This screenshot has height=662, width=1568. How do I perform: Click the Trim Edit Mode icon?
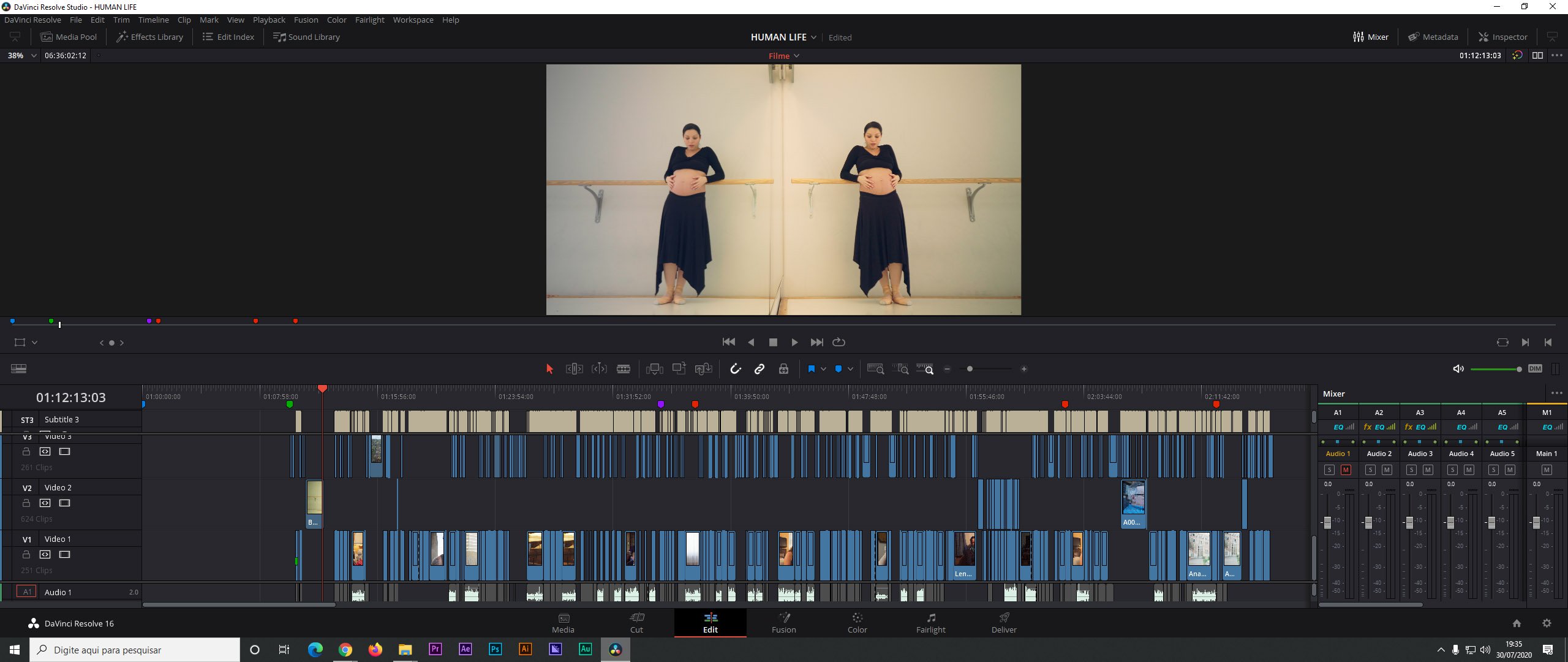click(574, 369)
